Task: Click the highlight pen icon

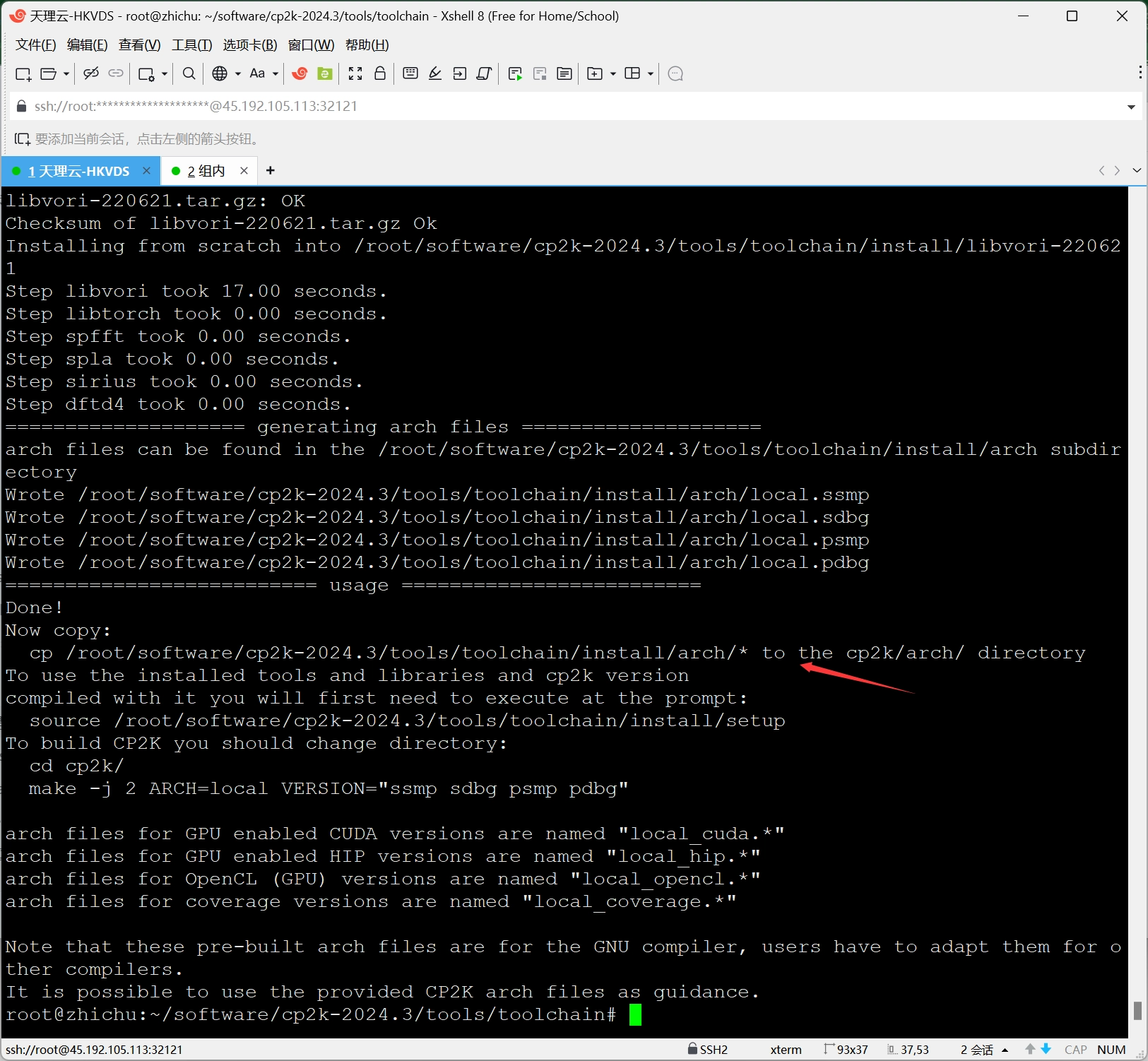Action: (435, 73)
